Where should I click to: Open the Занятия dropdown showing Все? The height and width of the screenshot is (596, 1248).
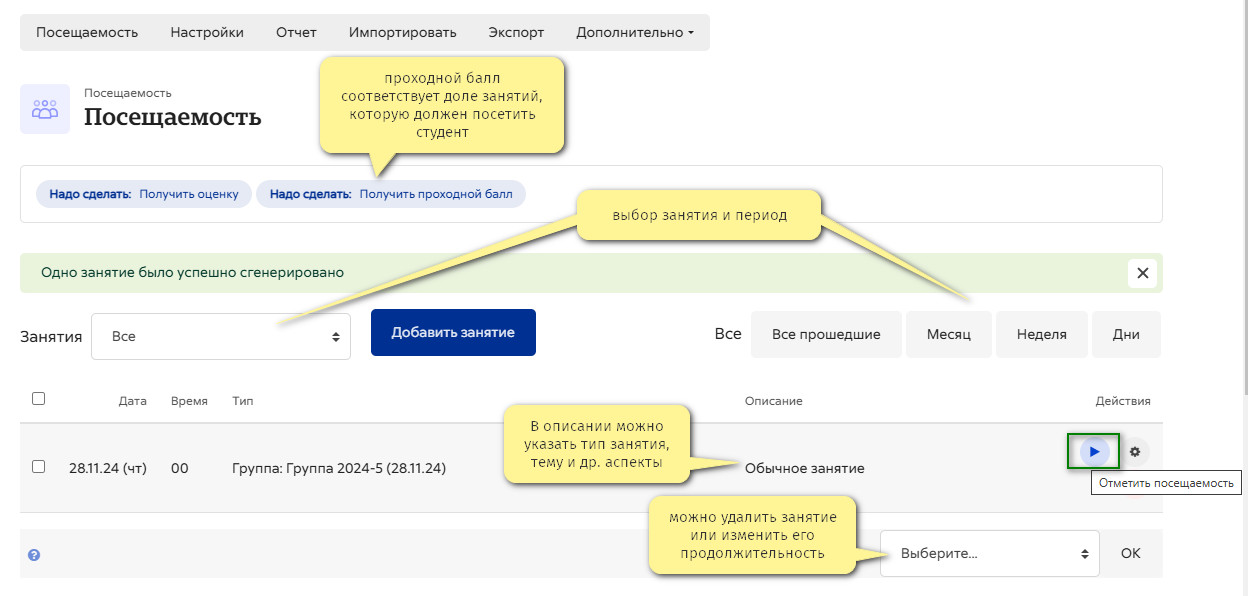tap(221, 336)
